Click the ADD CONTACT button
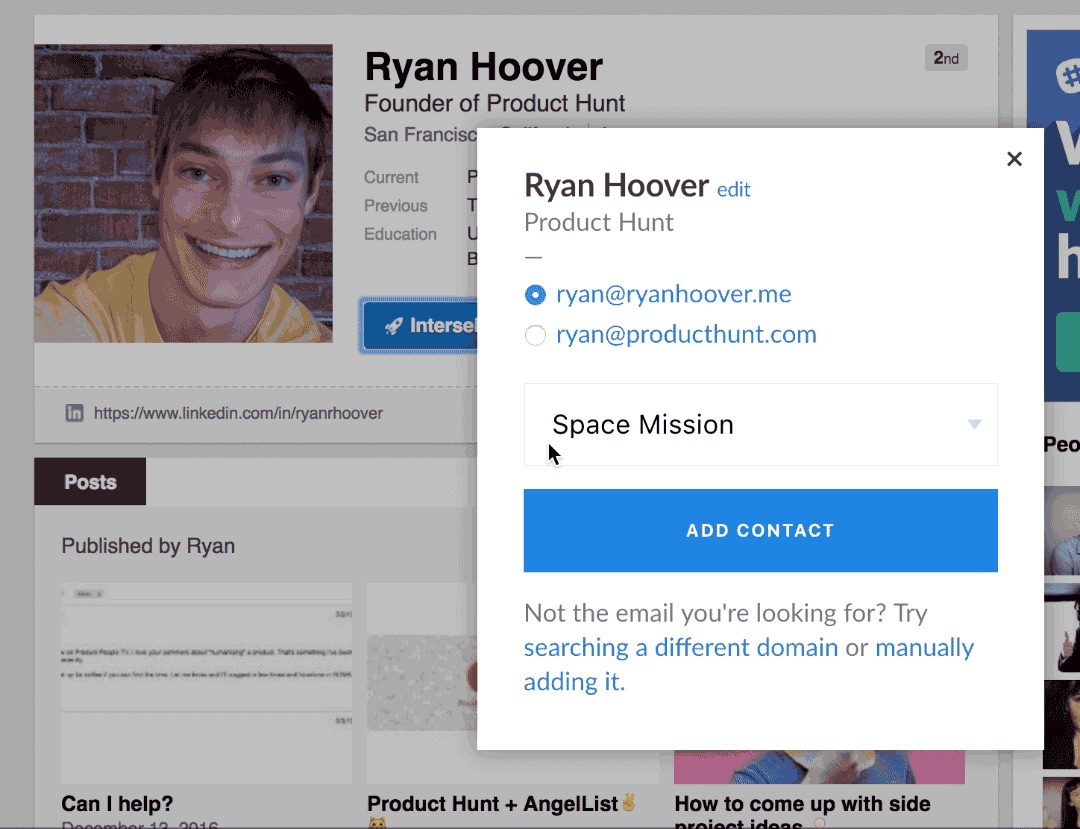This screenshot has height=829, width=1080. click(760, 530)
